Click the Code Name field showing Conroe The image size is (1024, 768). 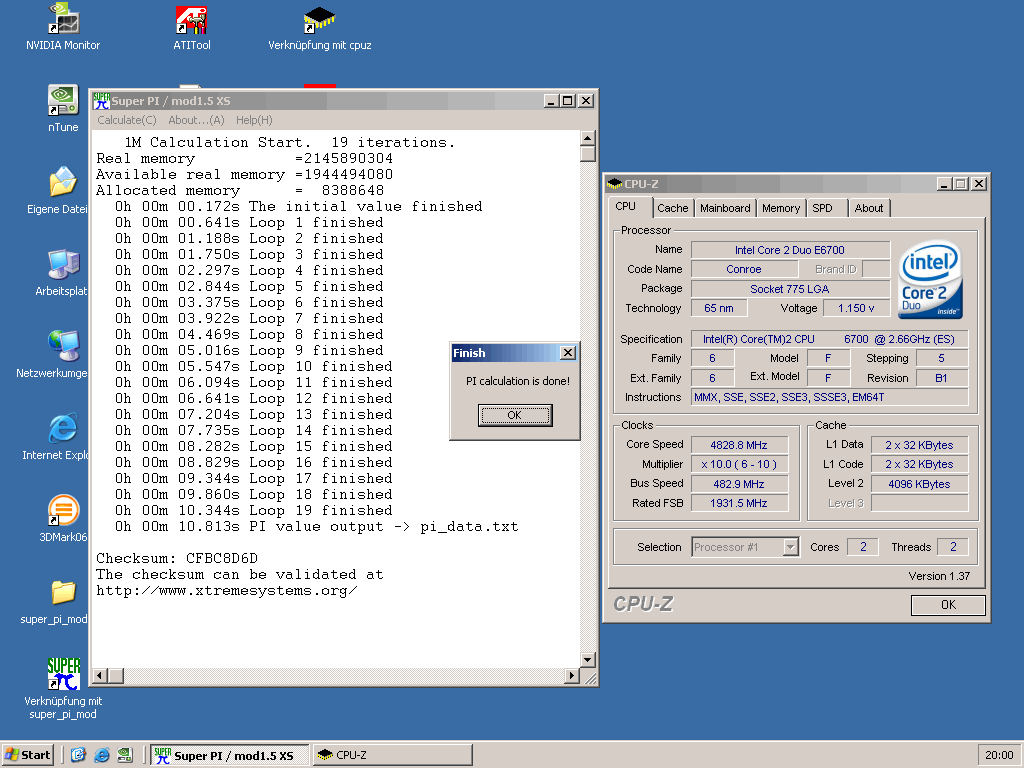coord(744,269)
